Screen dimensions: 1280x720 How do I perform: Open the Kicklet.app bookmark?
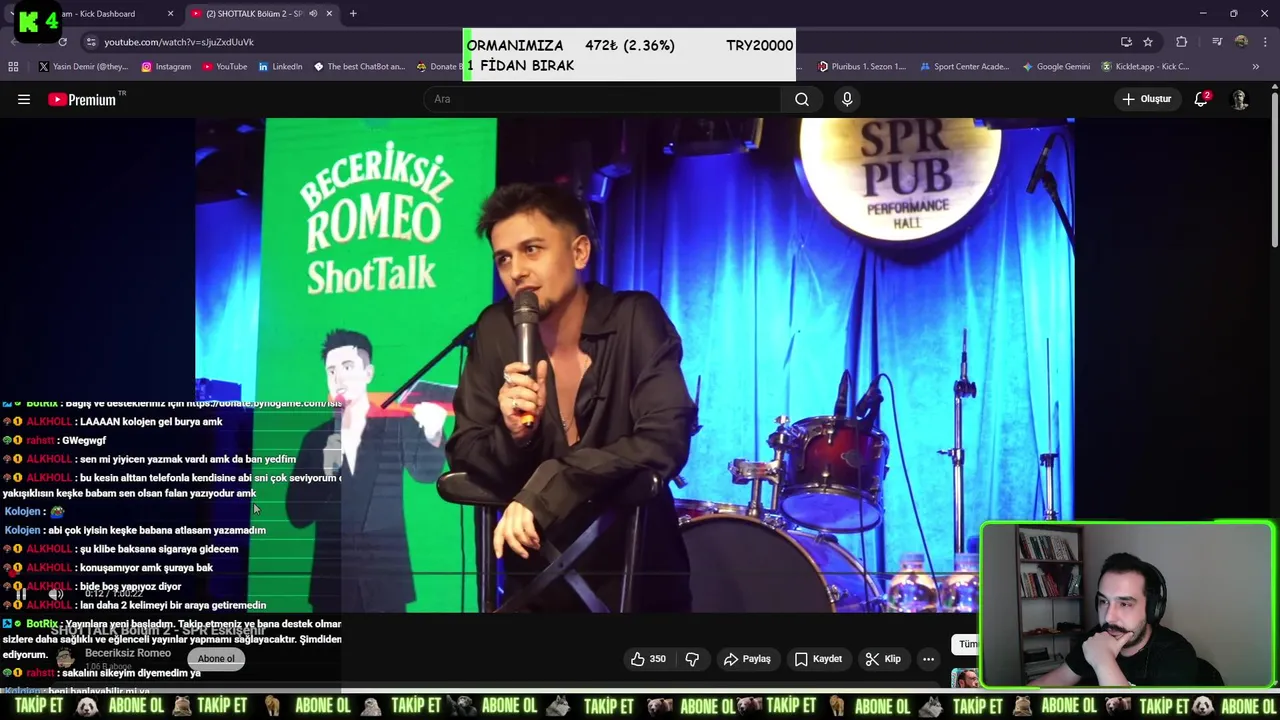point(1146,67)
